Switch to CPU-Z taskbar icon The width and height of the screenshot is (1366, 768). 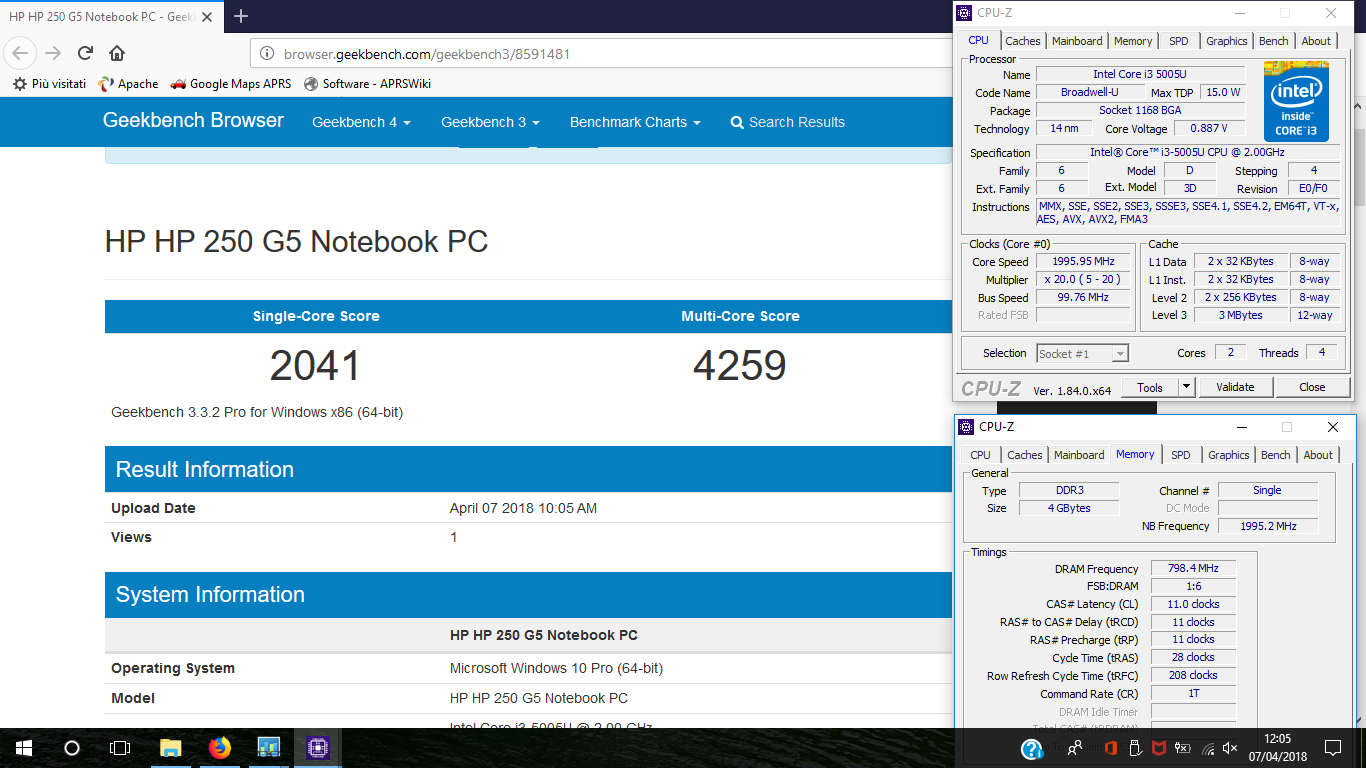click(318, 748)
